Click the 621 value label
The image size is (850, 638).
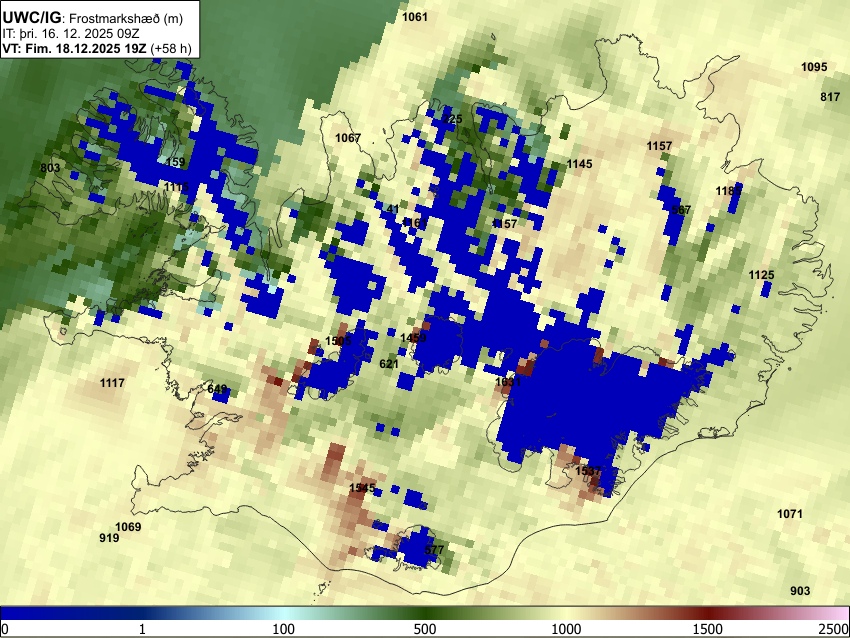coord(389,364)
